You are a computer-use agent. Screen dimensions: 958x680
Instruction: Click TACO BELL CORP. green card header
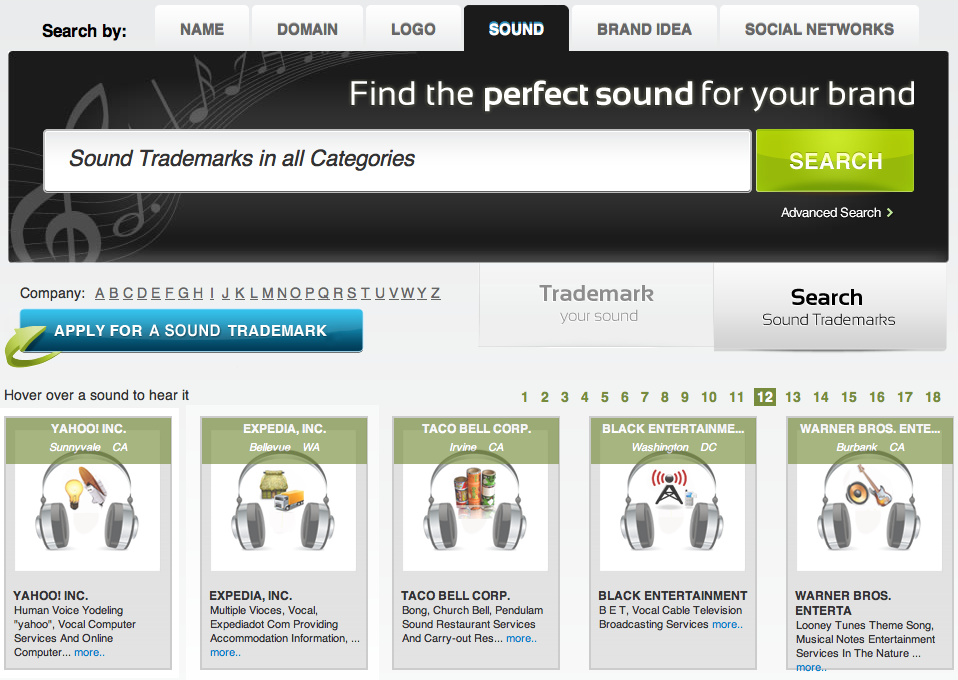[476, 441]
